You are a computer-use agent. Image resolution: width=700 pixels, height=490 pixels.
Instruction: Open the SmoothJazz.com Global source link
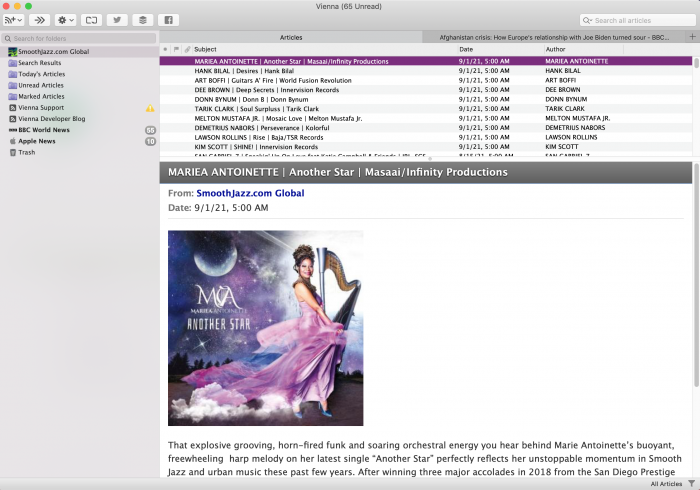[x=250, y=193]
